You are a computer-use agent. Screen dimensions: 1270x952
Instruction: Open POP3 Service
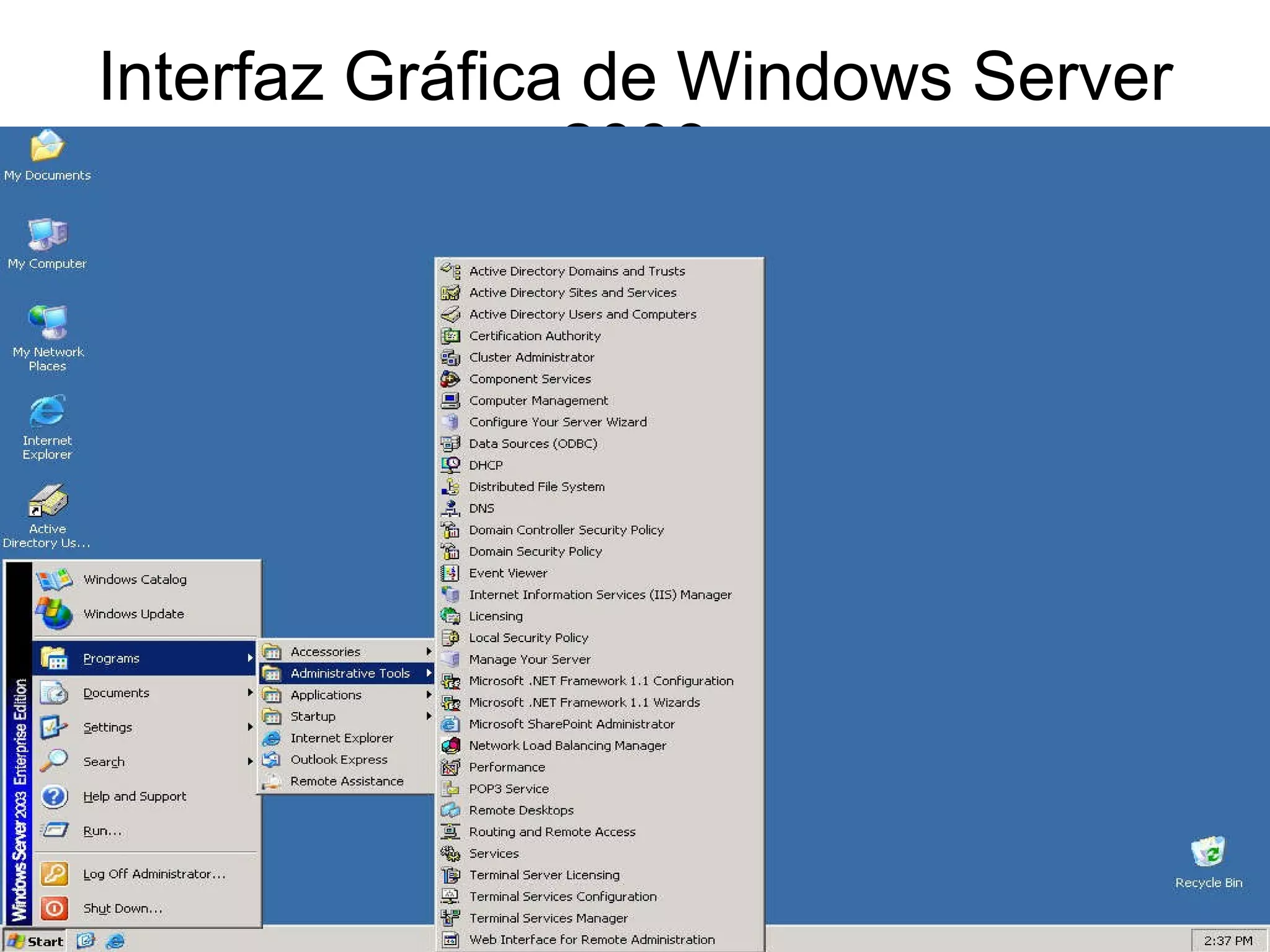pos(599,789)
